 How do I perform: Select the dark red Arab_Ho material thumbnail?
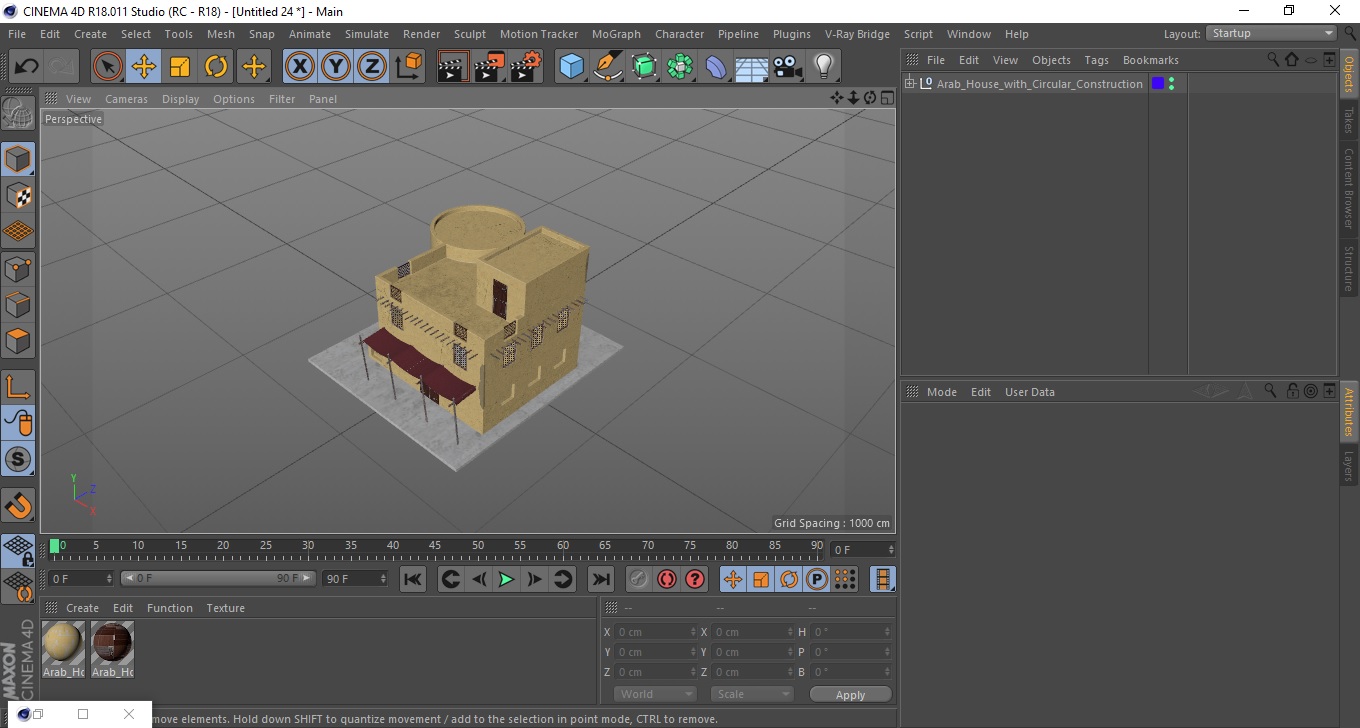click(112, 643)
